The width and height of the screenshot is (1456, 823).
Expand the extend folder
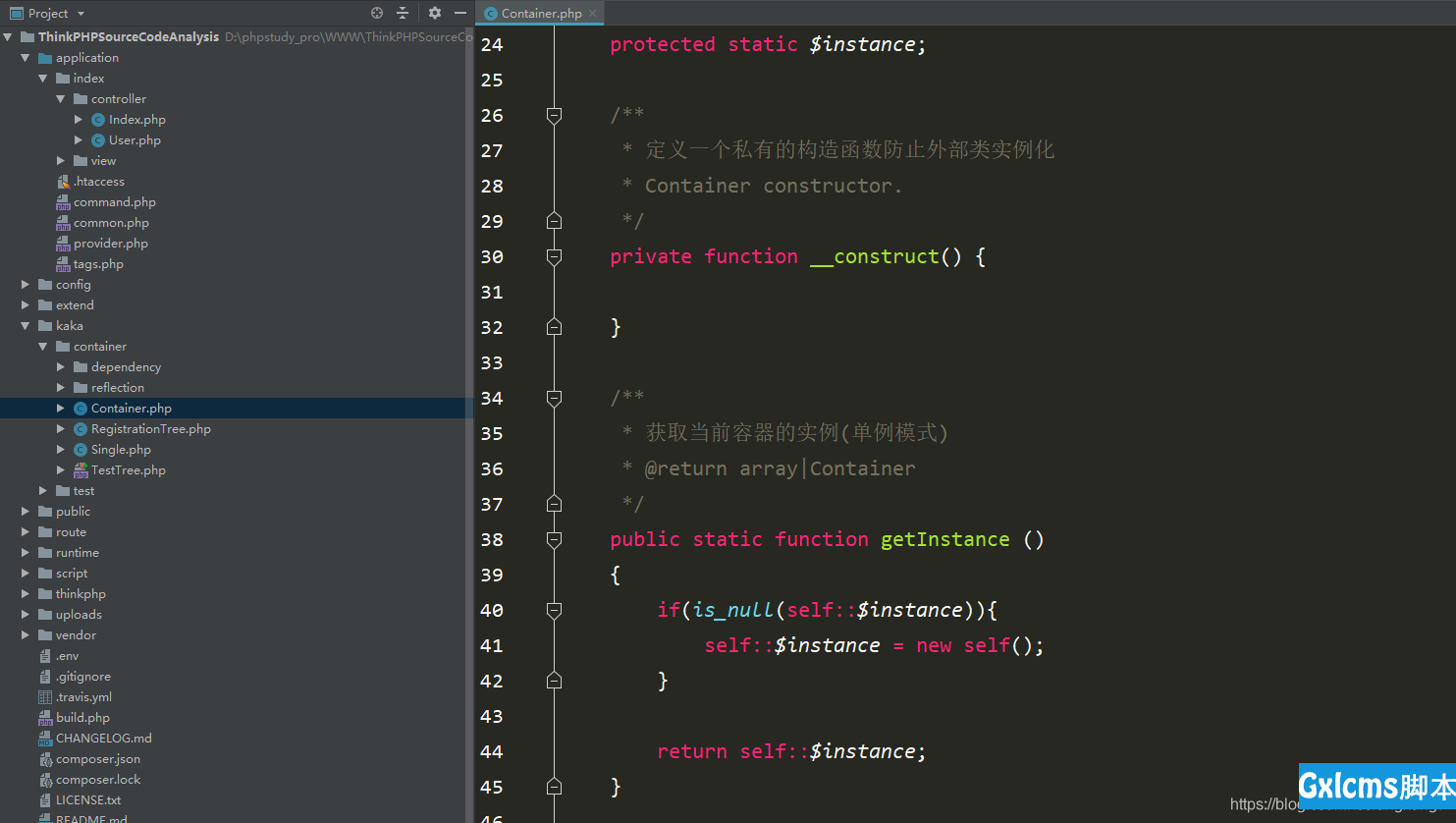point(26,305)
